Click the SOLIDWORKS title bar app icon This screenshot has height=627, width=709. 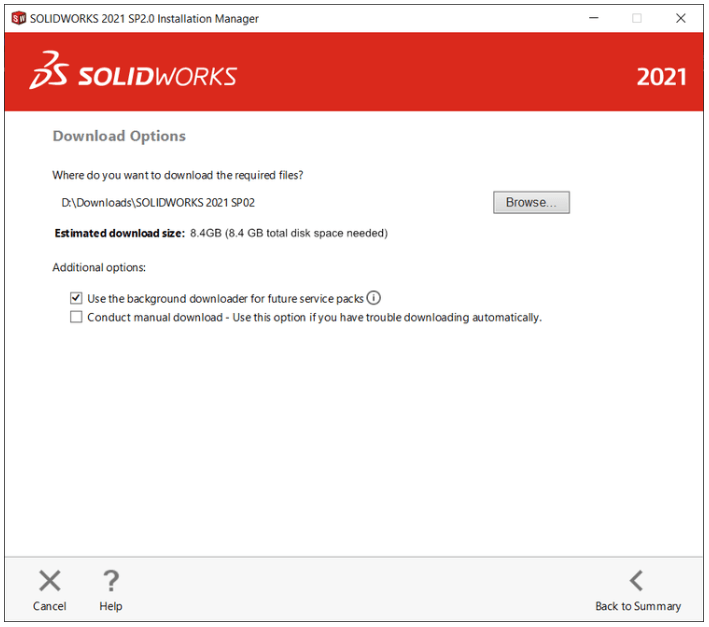click(19, 18)
